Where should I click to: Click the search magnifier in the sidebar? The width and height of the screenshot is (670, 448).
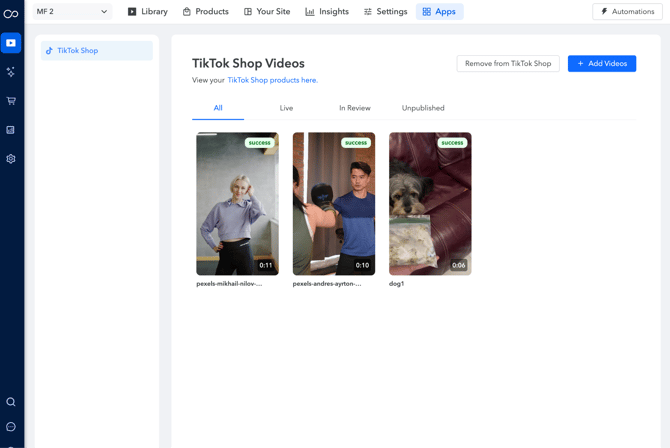11,402
